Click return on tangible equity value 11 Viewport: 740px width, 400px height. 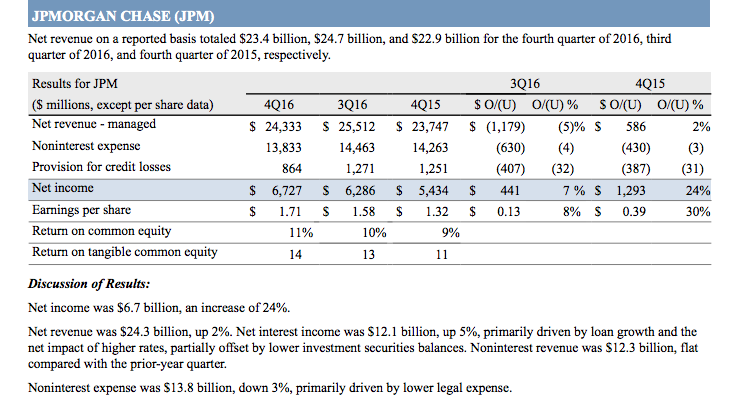pos(442,255)
